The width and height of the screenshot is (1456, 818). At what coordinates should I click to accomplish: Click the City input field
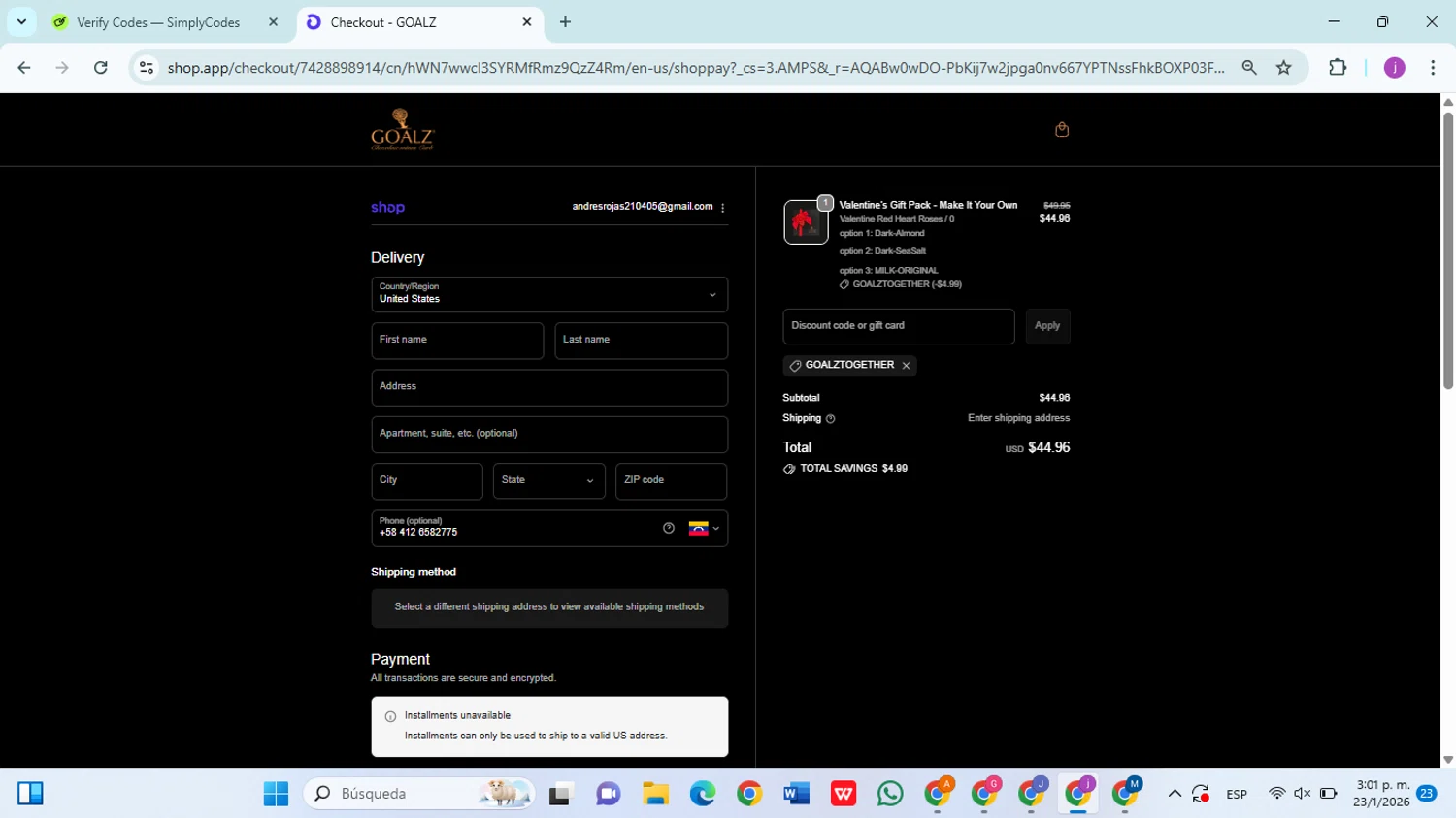426,480
